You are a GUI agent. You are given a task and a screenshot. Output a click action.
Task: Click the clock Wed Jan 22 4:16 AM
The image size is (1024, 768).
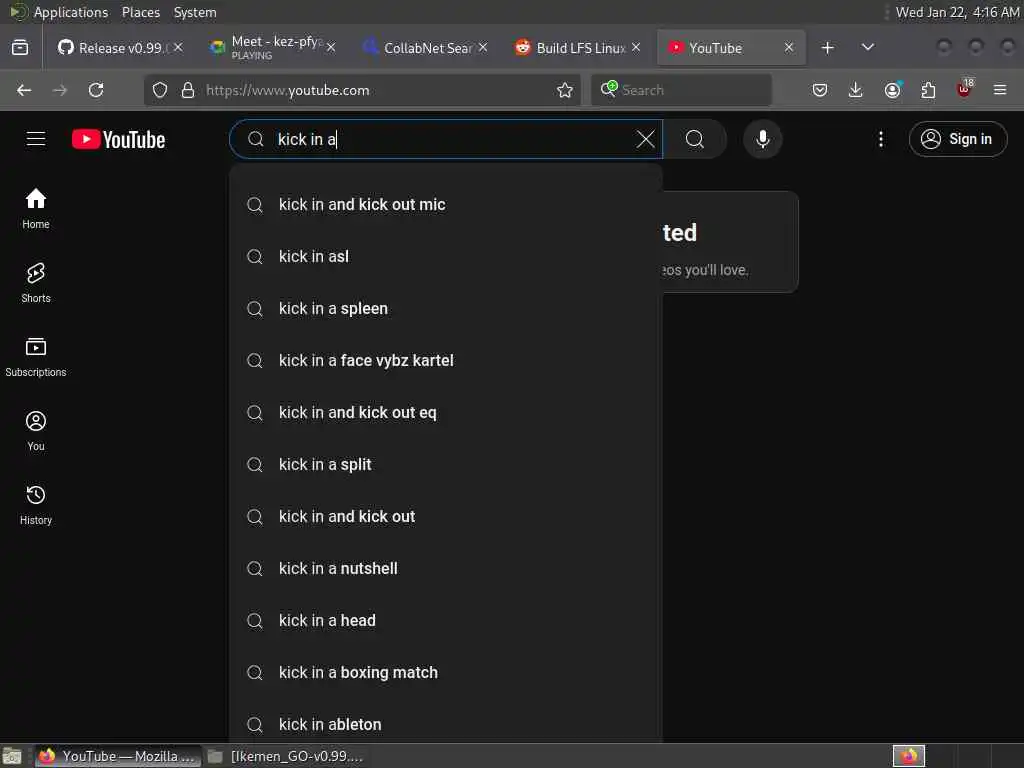957,12
